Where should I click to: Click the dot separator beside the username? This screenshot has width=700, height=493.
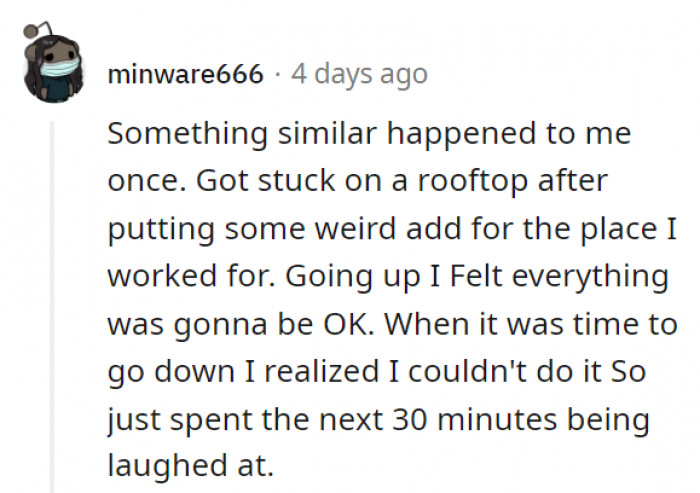[x=278, y=74]
